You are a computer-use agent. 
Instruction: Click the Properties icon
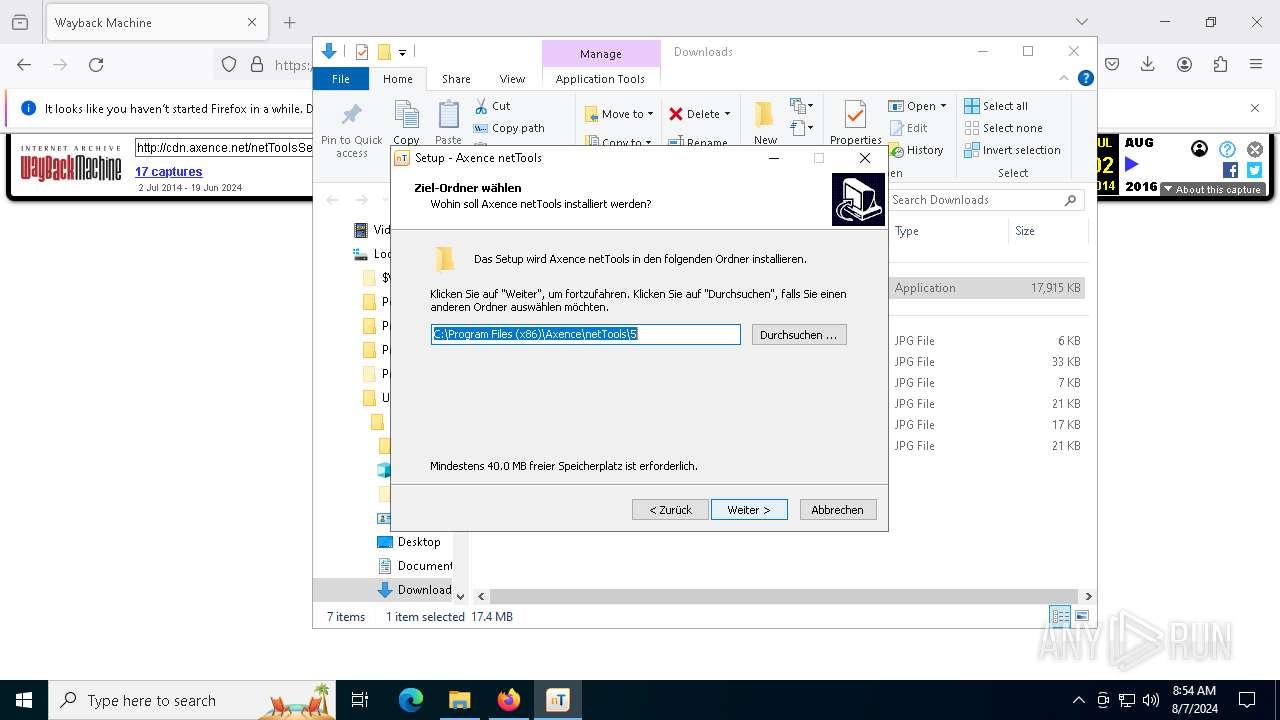pyautogui.click(x=855, y=115)
